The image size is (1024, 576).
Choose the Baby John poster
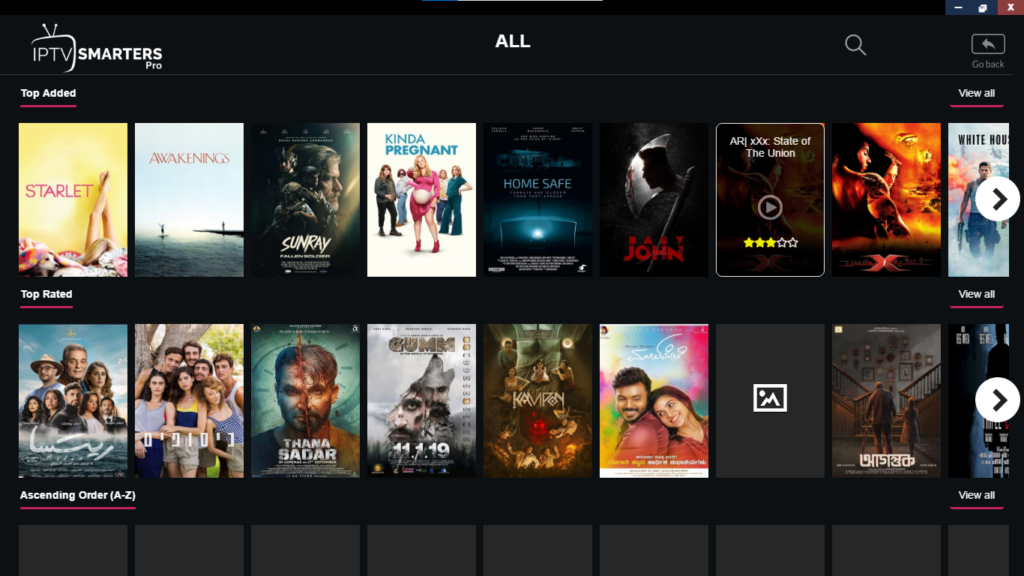coord(653,200)
